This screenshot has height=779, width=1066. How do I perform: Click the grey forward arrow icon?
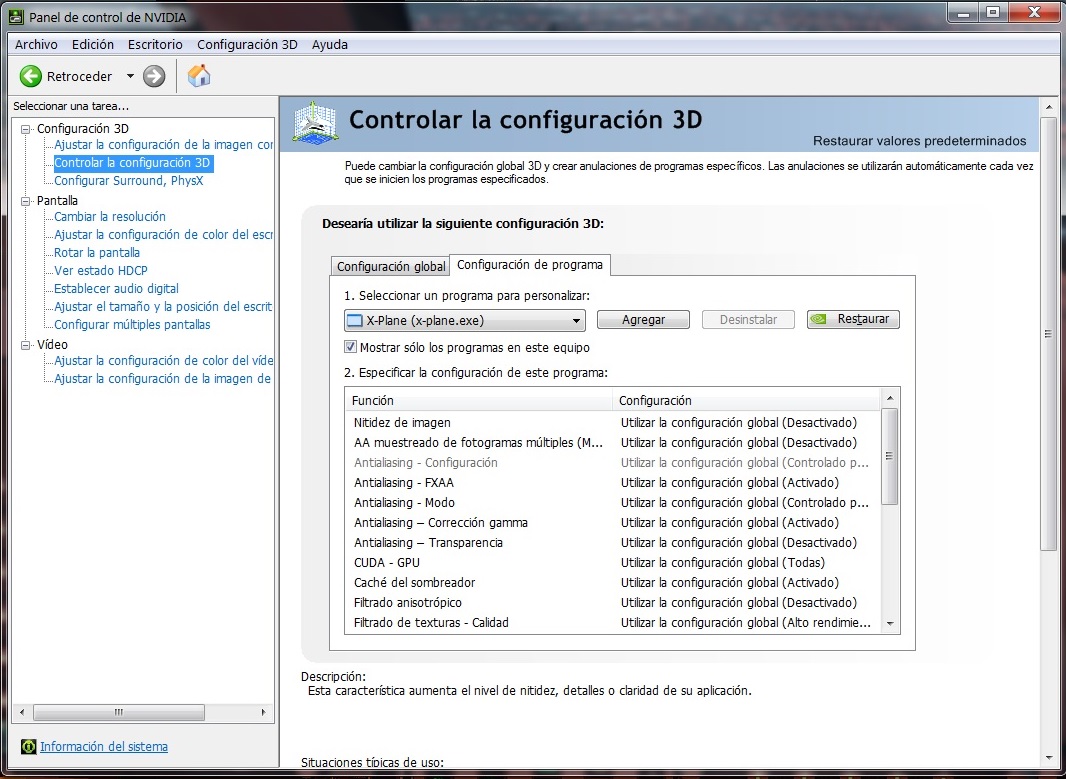tap(154, 76)
